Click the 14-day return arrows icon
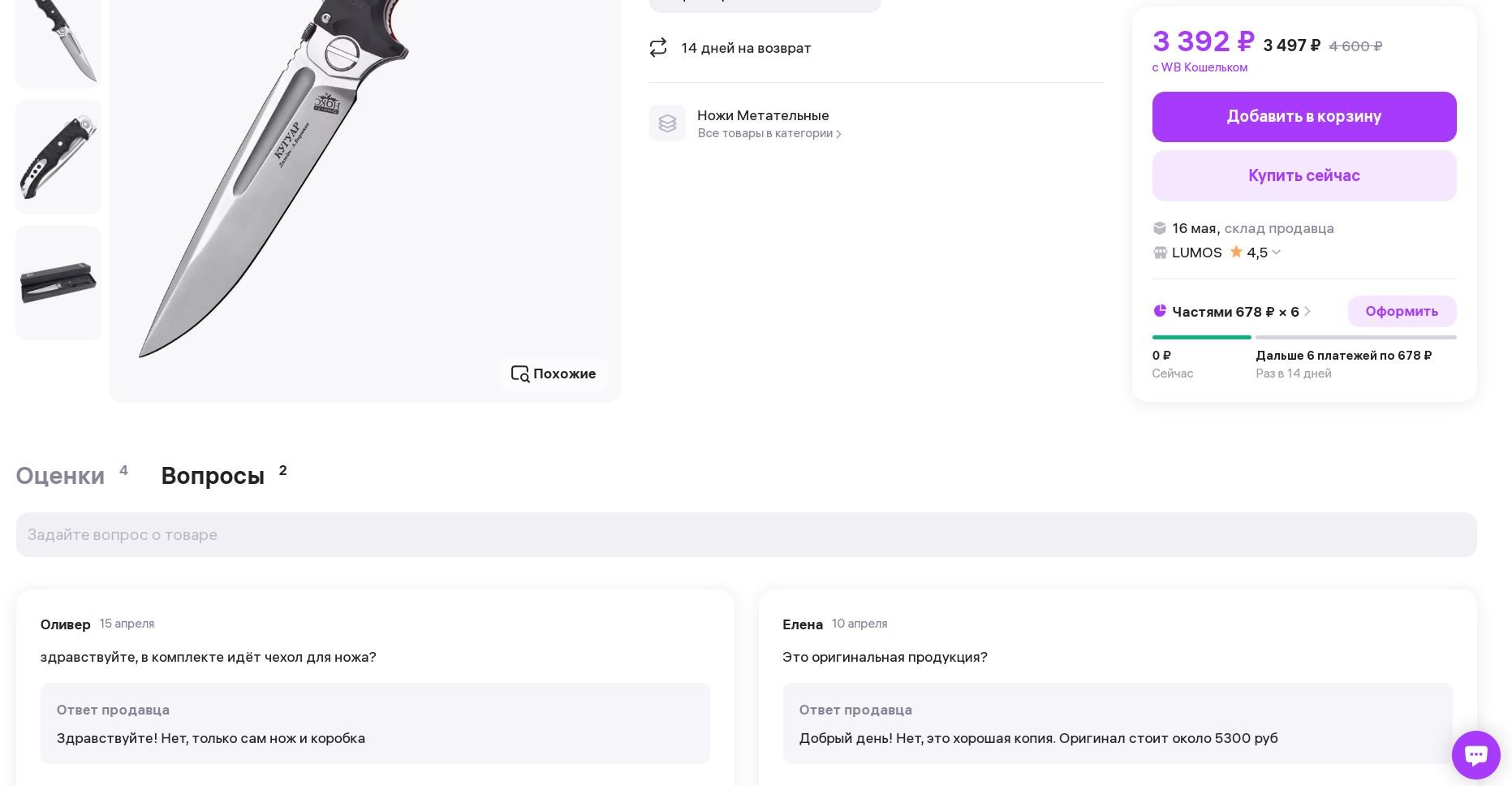Viewport: 1512px width, 786px height. coord(658,48)
